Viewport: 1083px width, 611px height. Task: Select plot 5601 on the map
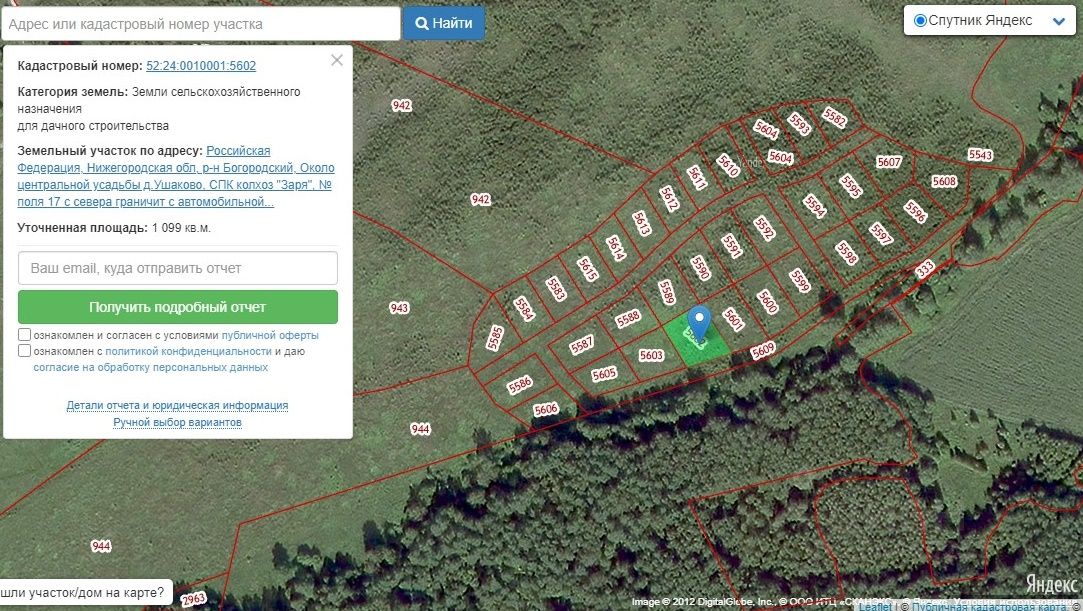pyautogui.click(x=733, y=318)
